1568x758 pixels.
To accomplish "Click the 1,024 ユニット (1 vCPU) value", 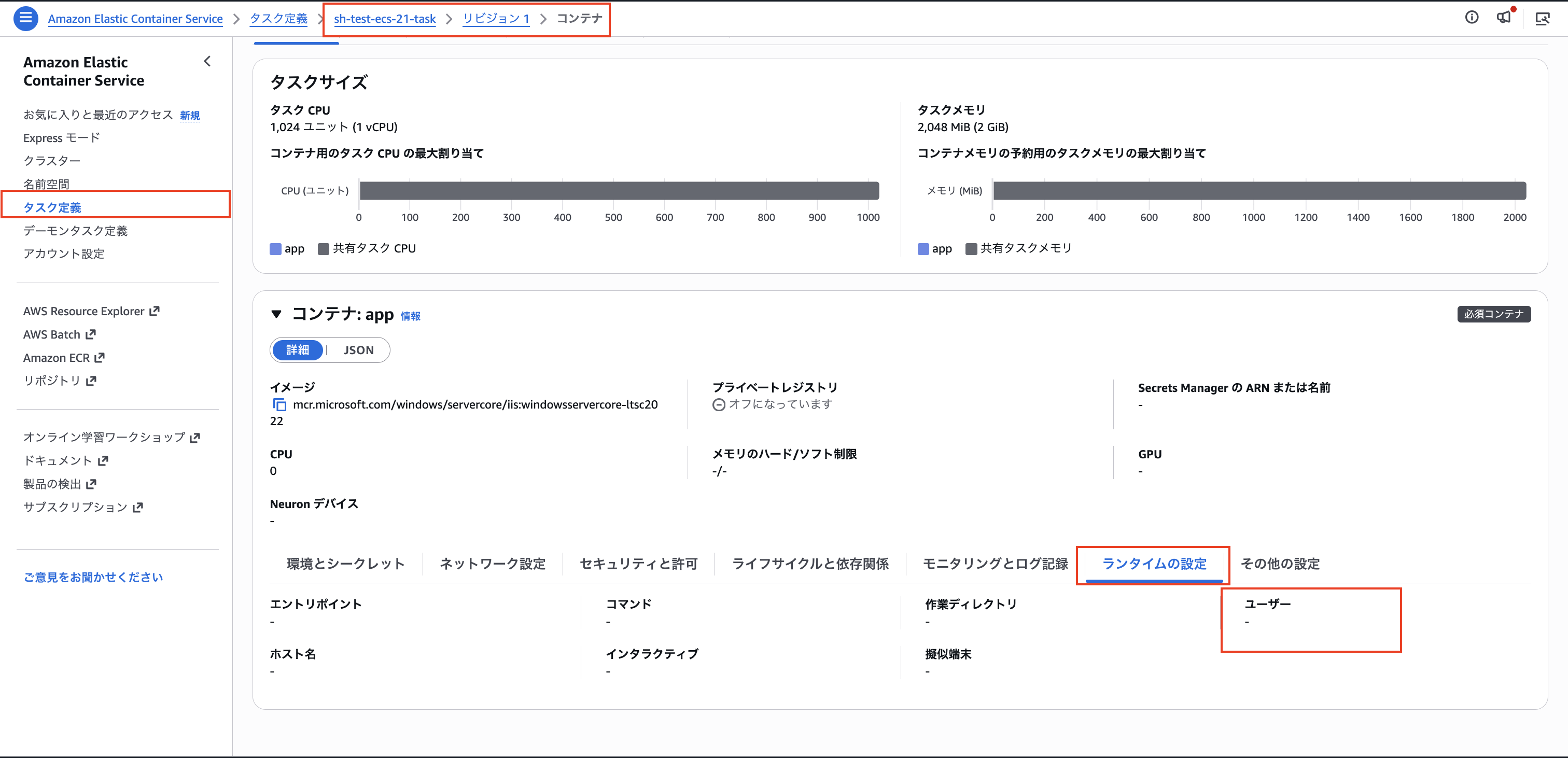I will point(333,127).
